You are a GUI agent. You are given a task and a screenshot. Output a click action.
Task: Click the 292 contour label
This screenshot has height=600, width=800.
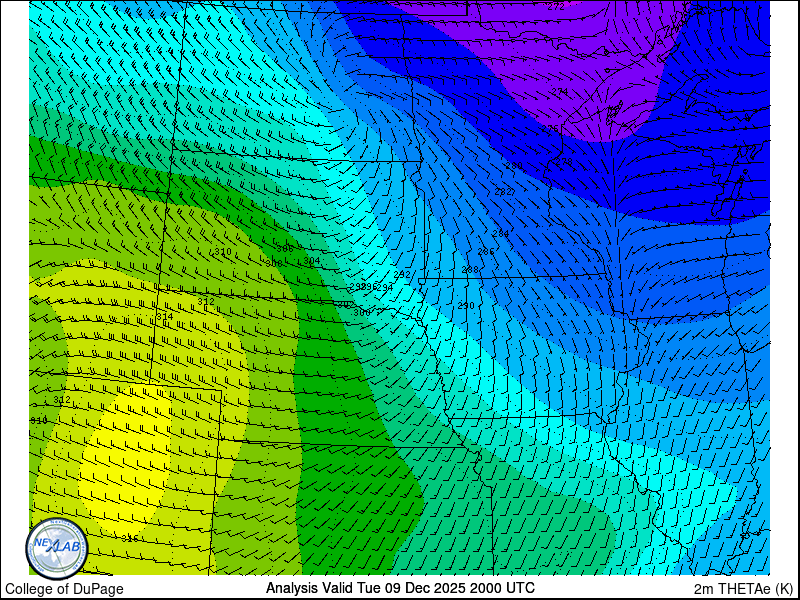402,274
